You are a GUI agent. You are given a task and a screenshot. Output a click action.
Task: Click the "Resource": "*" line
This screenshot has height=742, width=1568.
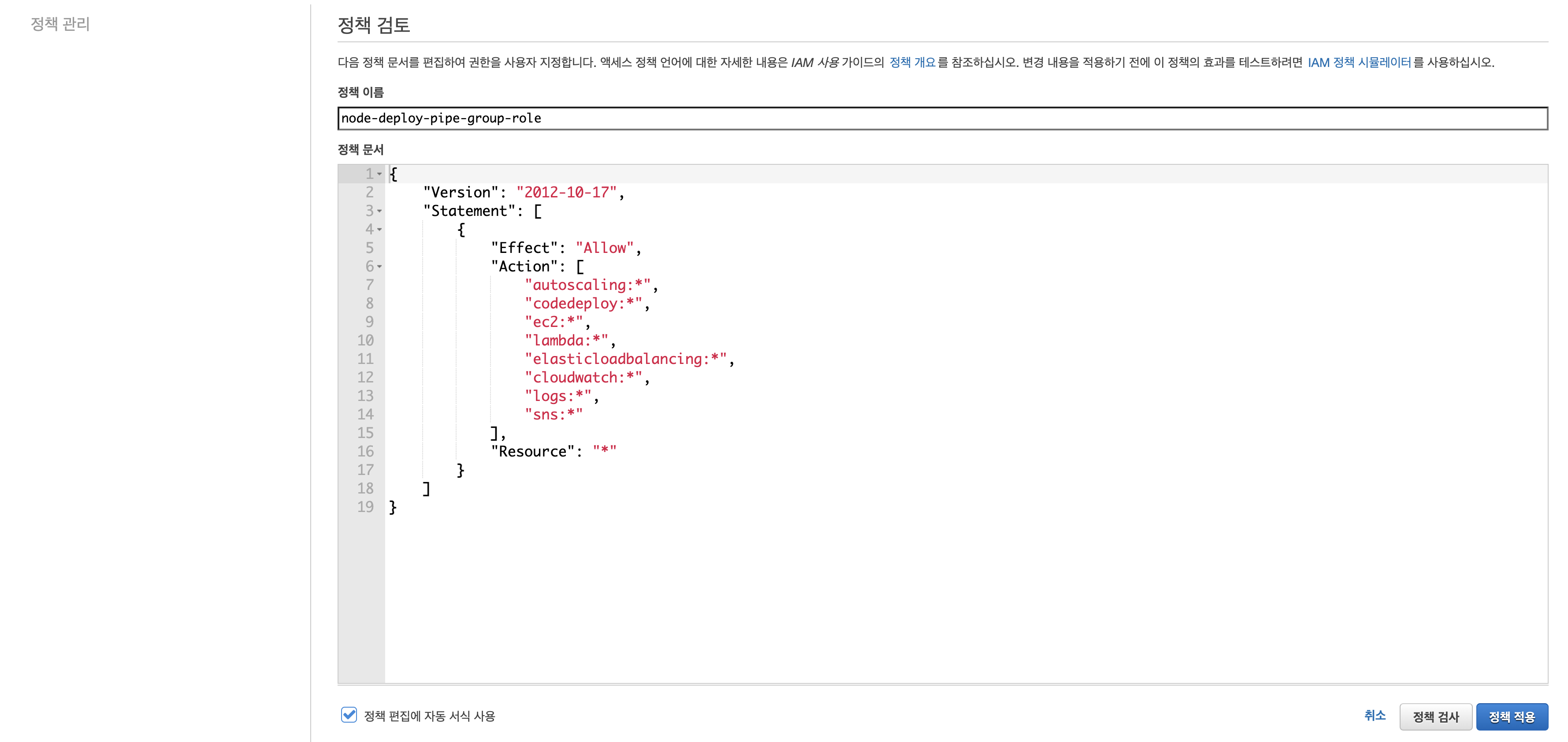pyautogui.click(x=554, y=452)
